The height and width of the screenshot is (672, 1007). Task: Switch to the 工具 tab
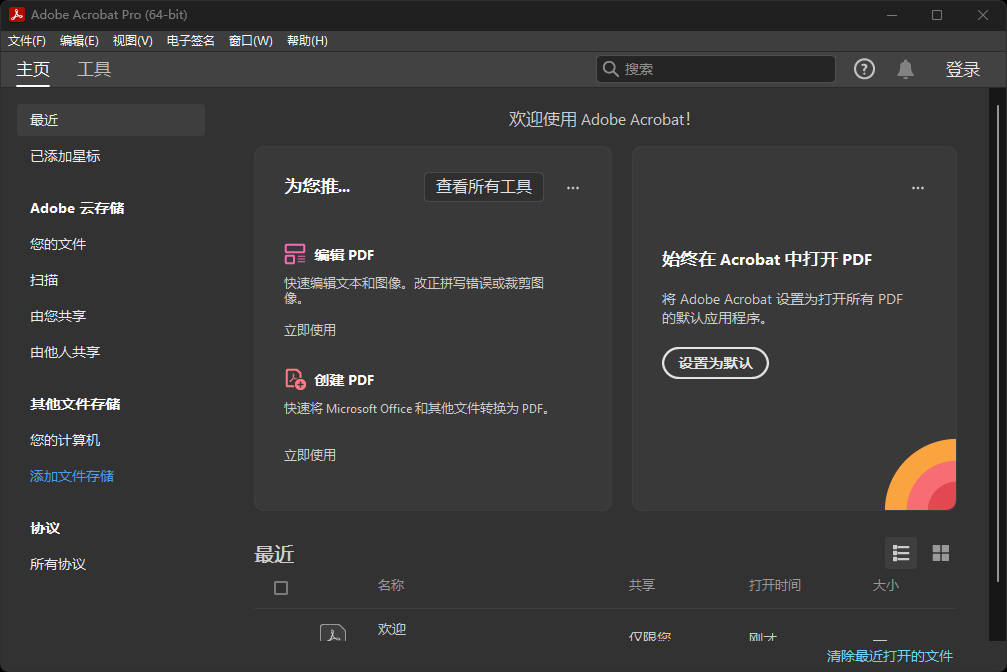pos(94,69)
